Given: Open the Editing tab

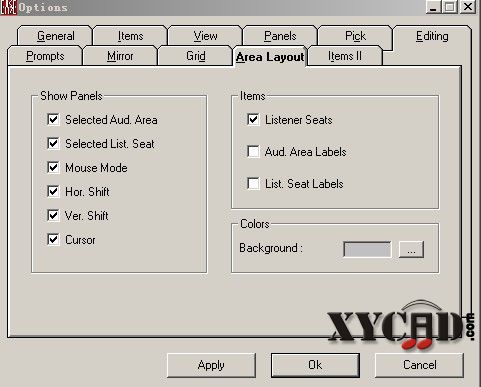Looking at the screenshot, I should [432, 36].
